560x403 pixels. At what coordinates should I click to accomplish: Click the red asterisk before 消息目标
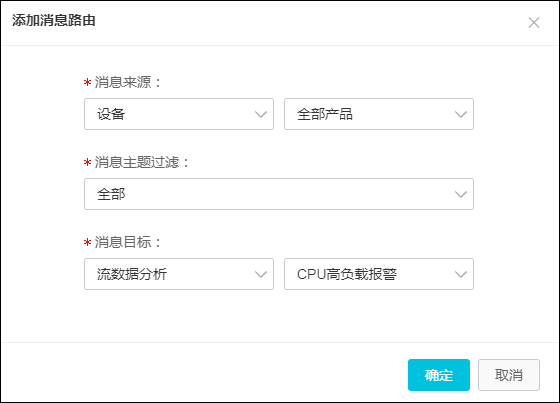coord(88,243)
